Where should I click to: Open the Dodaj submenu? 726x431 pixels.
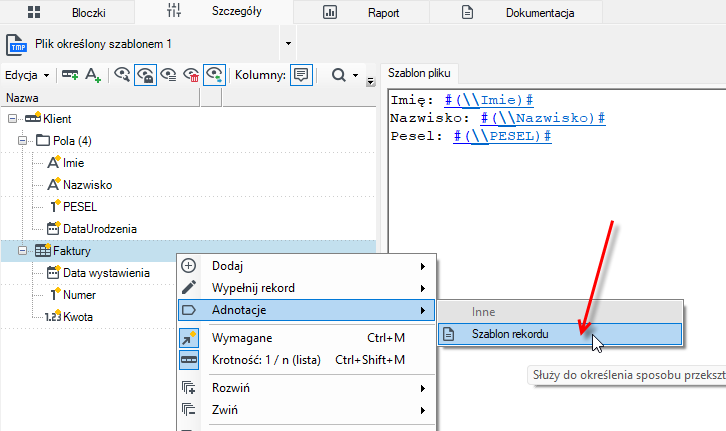click(307, 266)
